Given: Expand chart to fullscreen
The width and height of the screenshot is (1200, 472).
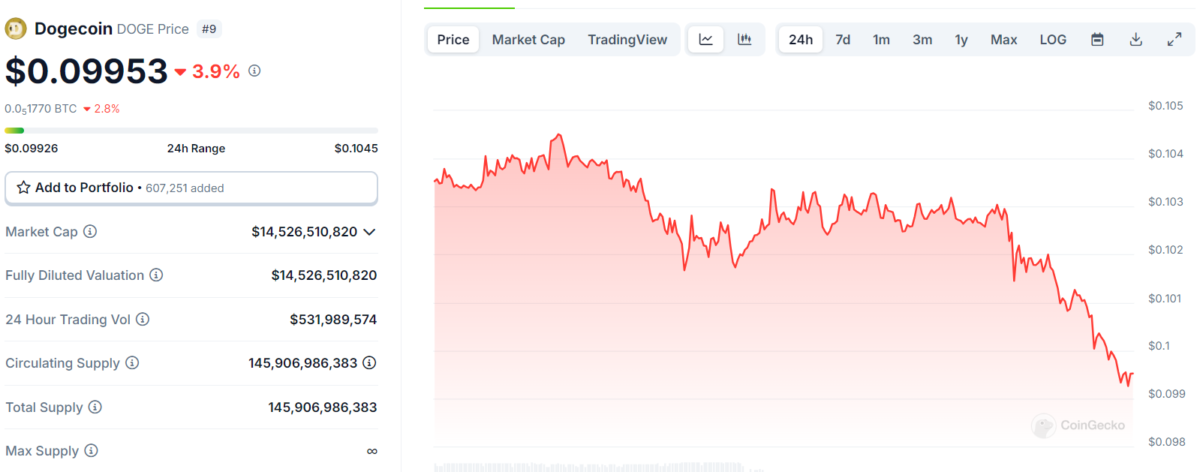Looking at the screenshot, I should pos(1174,40).
